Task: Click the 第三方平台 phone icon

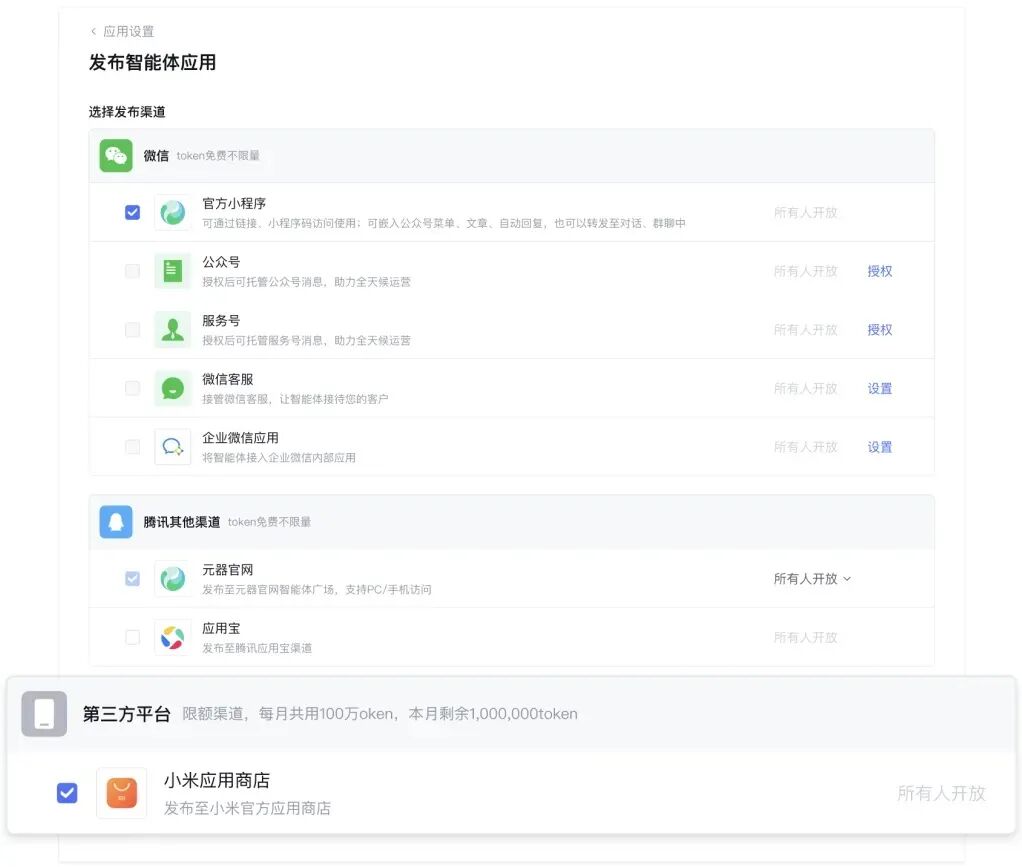Action: [43, 713]
